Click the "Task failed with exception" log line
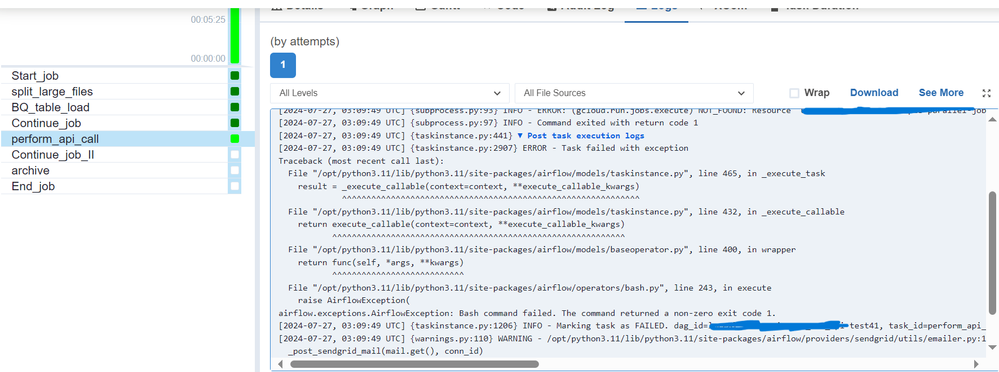This screenshot has height=372, width=999. click(484, 148)
